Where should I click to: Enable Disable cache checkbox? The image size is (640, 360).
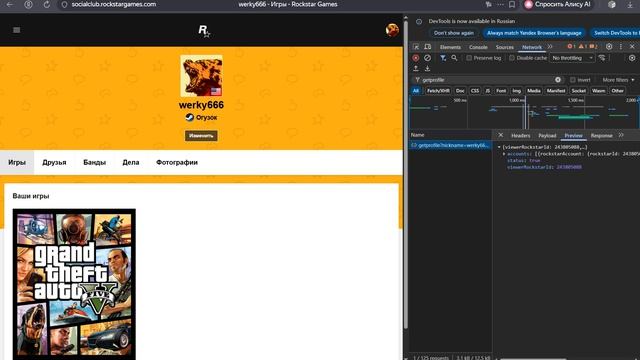511,58
